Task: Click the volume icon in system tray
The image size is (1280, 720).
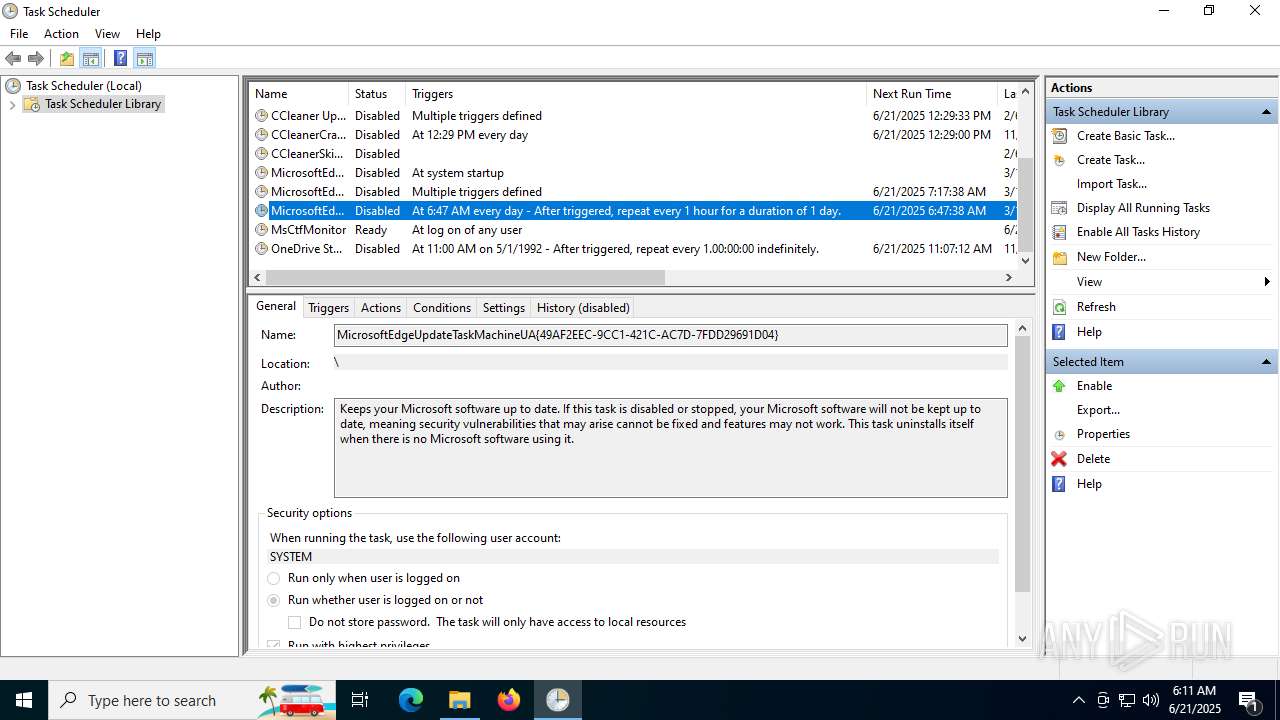Action: click(x=1151, y=700)
